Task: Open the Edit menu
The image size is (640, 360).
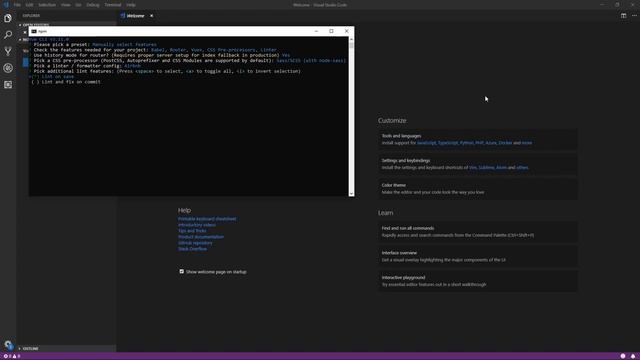Action: 29,5
